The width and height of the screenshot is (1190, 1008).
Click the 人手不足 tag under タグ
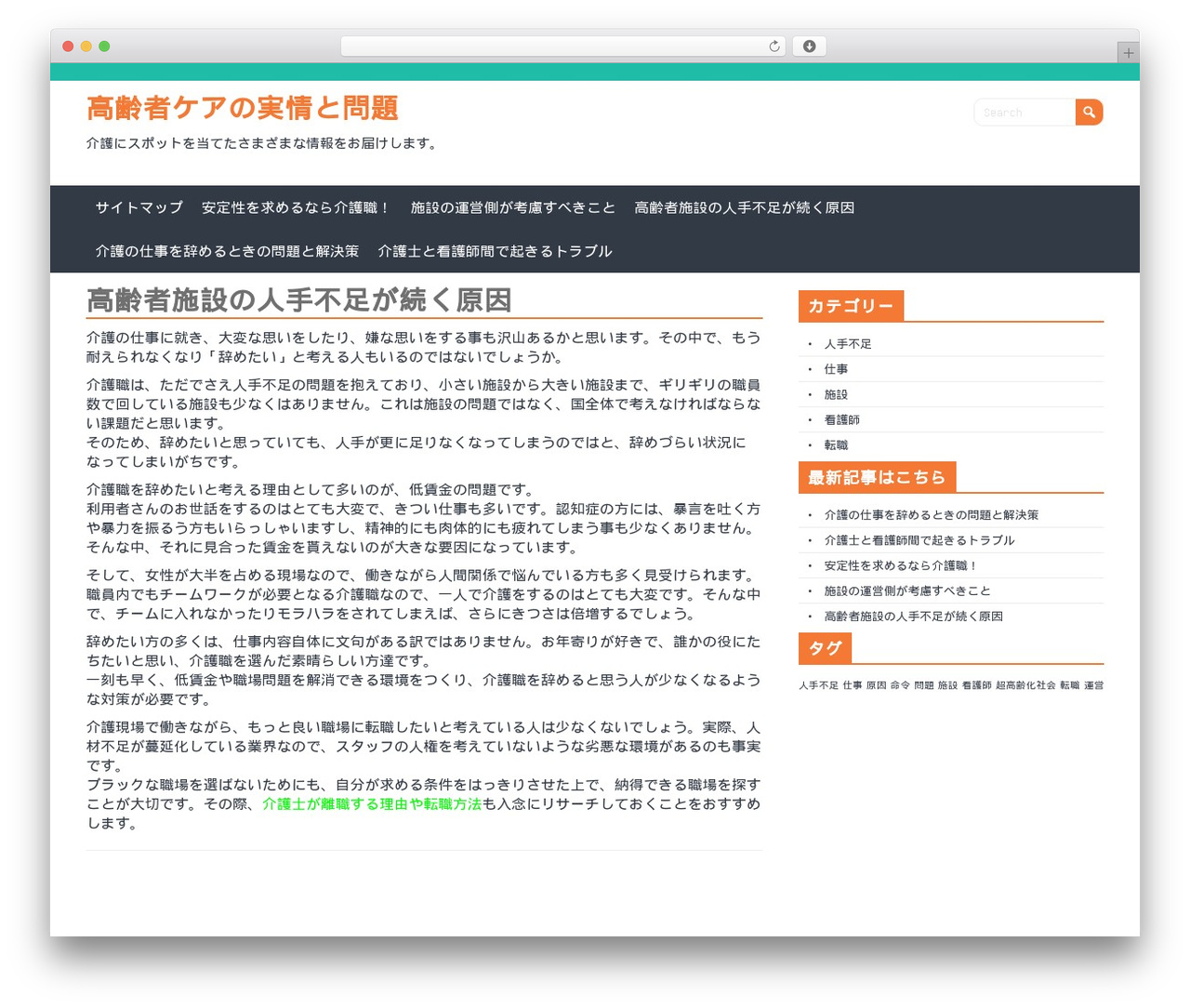coord(818,685)
